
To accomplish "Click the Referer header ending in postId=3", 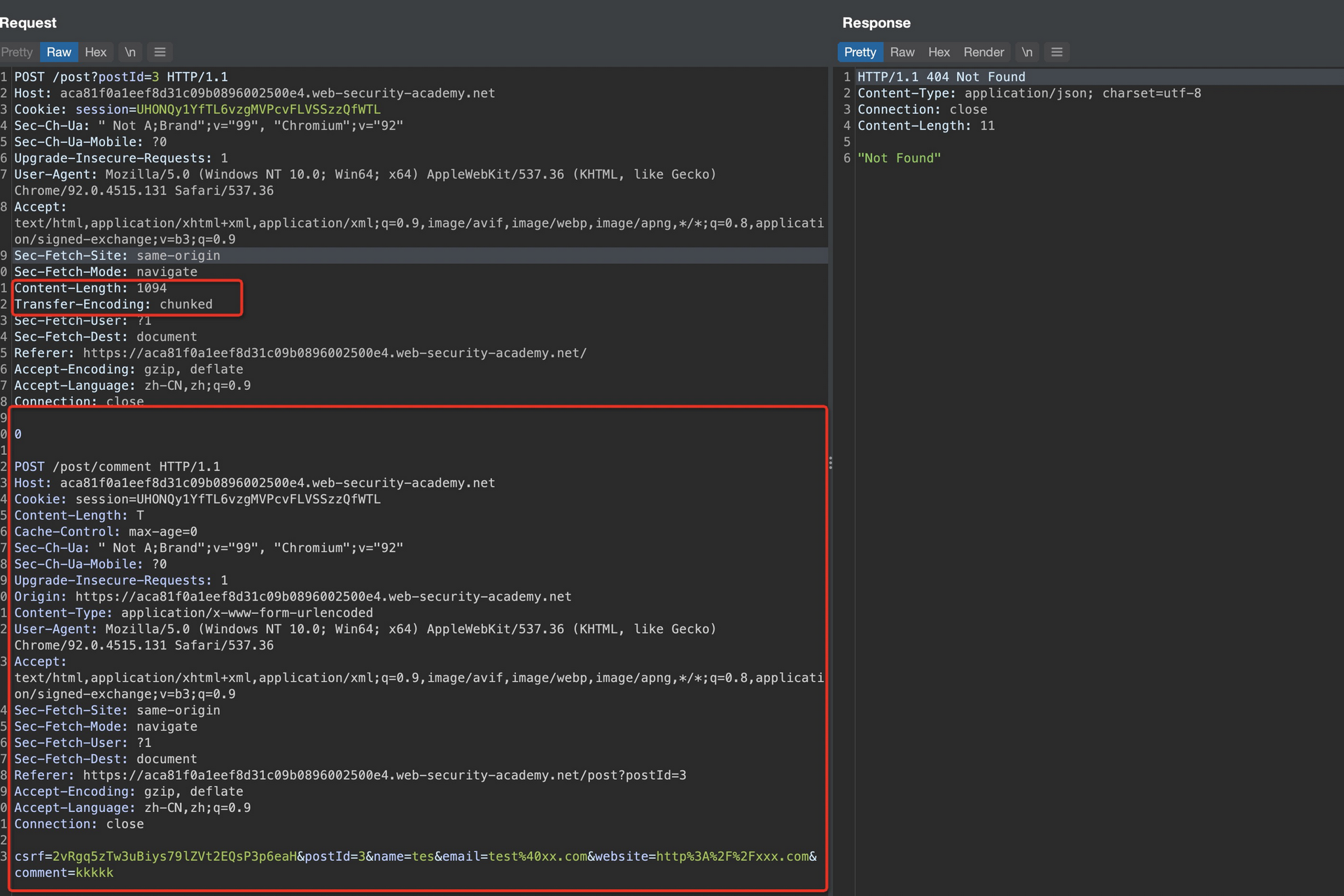I will pos(350,776).
